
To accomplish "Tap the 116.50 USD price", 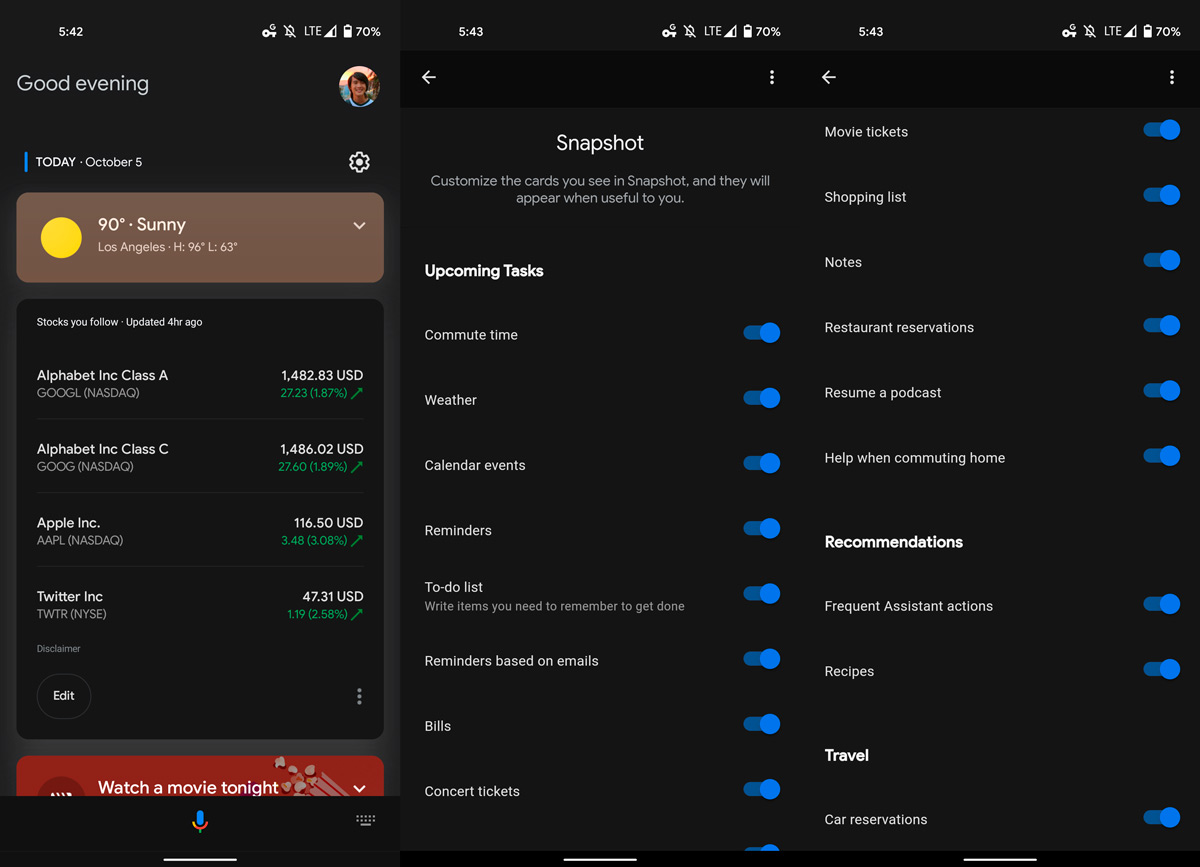I will 329,523.
